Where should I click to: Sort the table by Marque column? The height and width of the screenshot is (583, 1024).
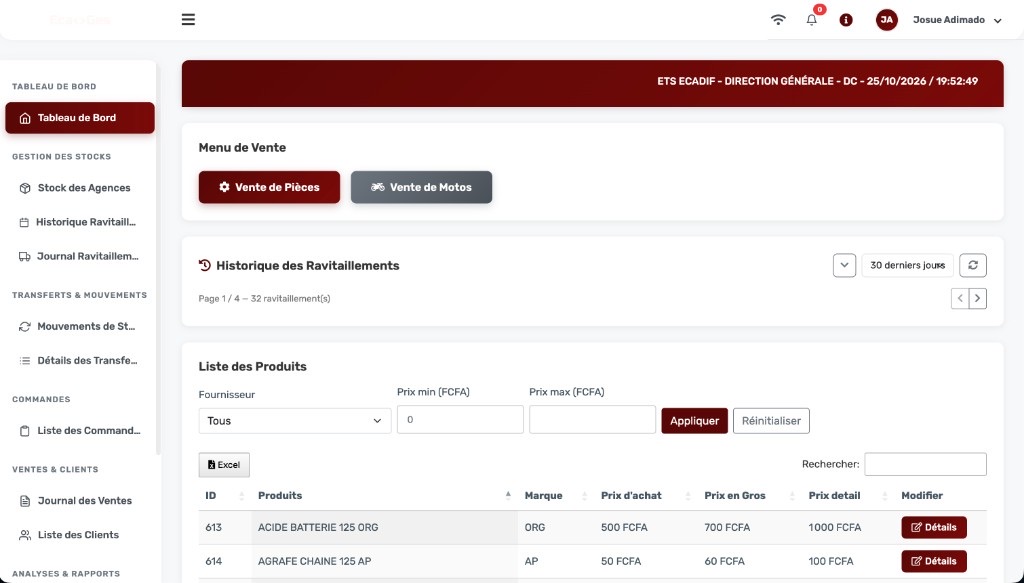(x=556, y=496)
